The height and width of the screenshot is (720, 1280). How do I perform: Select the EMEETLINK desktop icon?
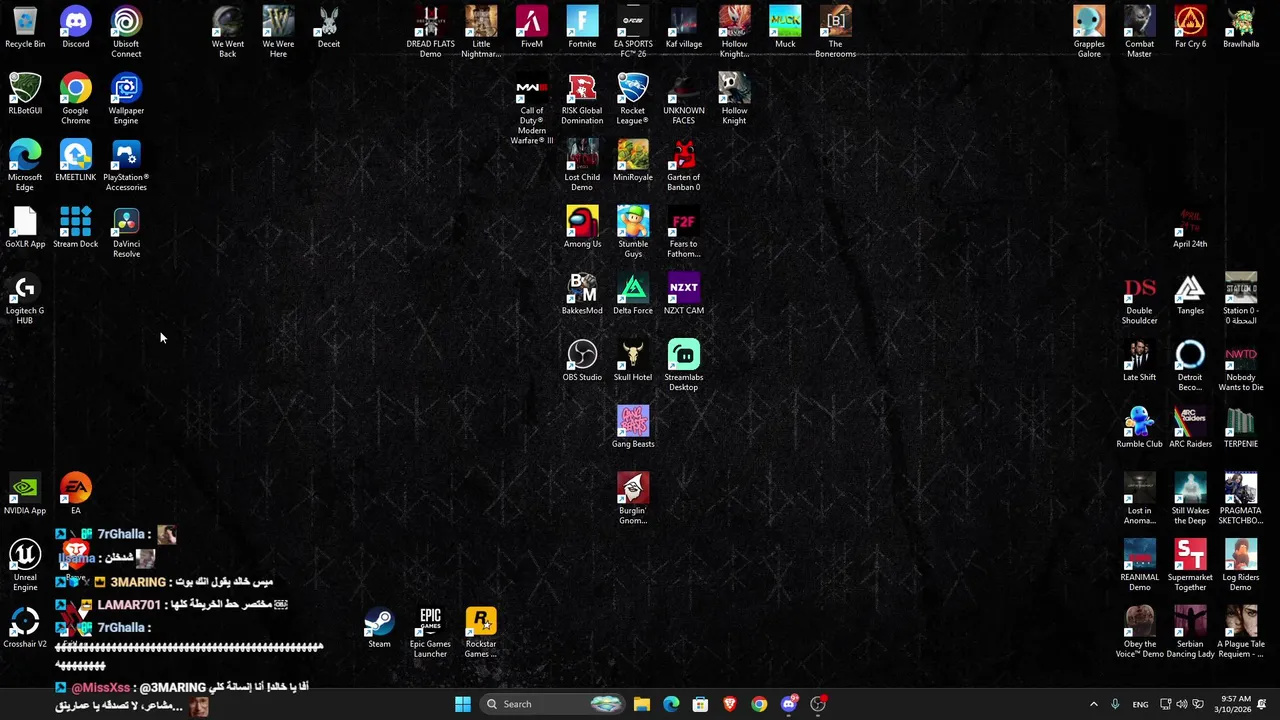(x=75, y=162)
